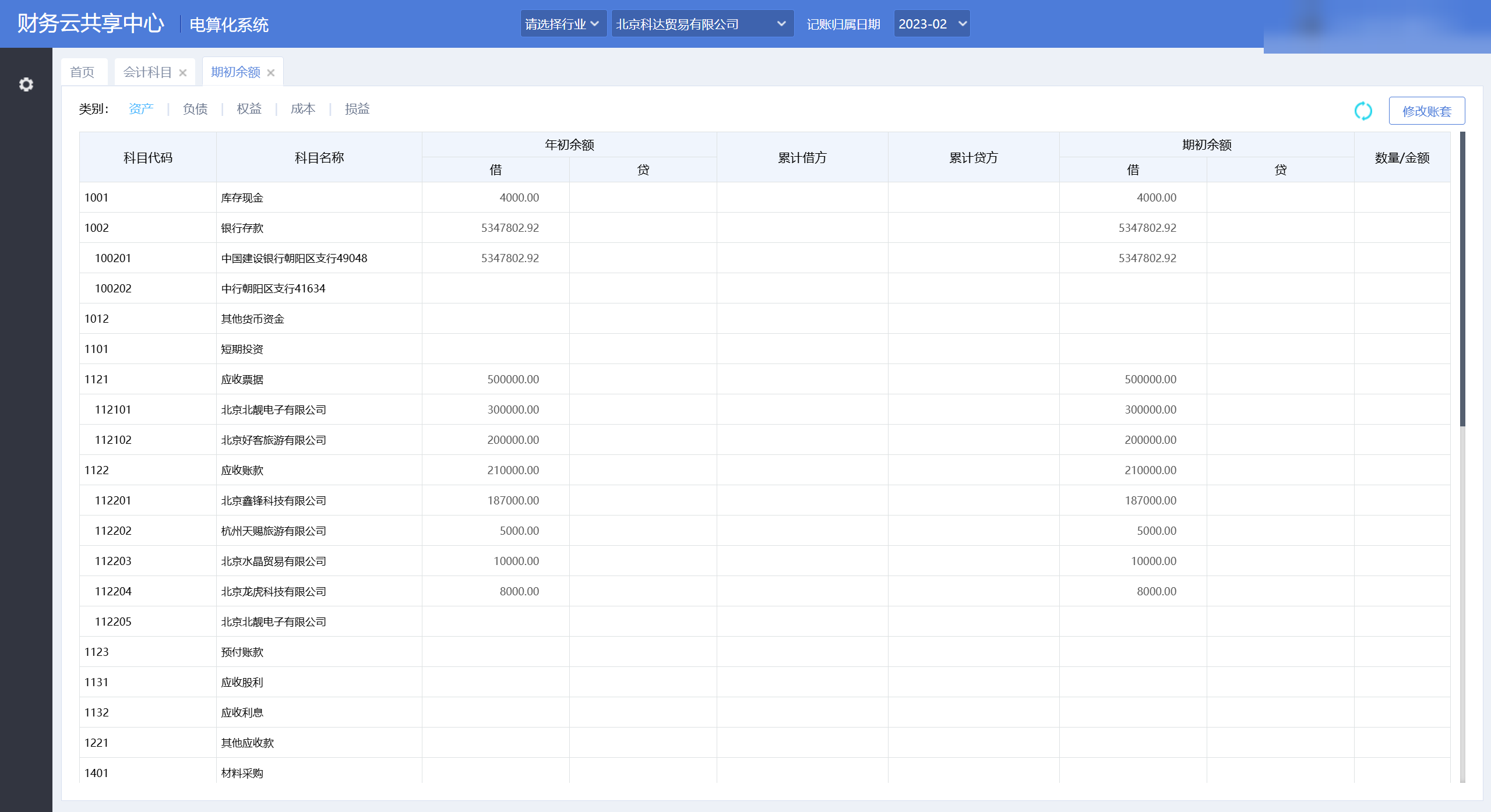Open the 2023-02 date dropdown

click(932, 24)
